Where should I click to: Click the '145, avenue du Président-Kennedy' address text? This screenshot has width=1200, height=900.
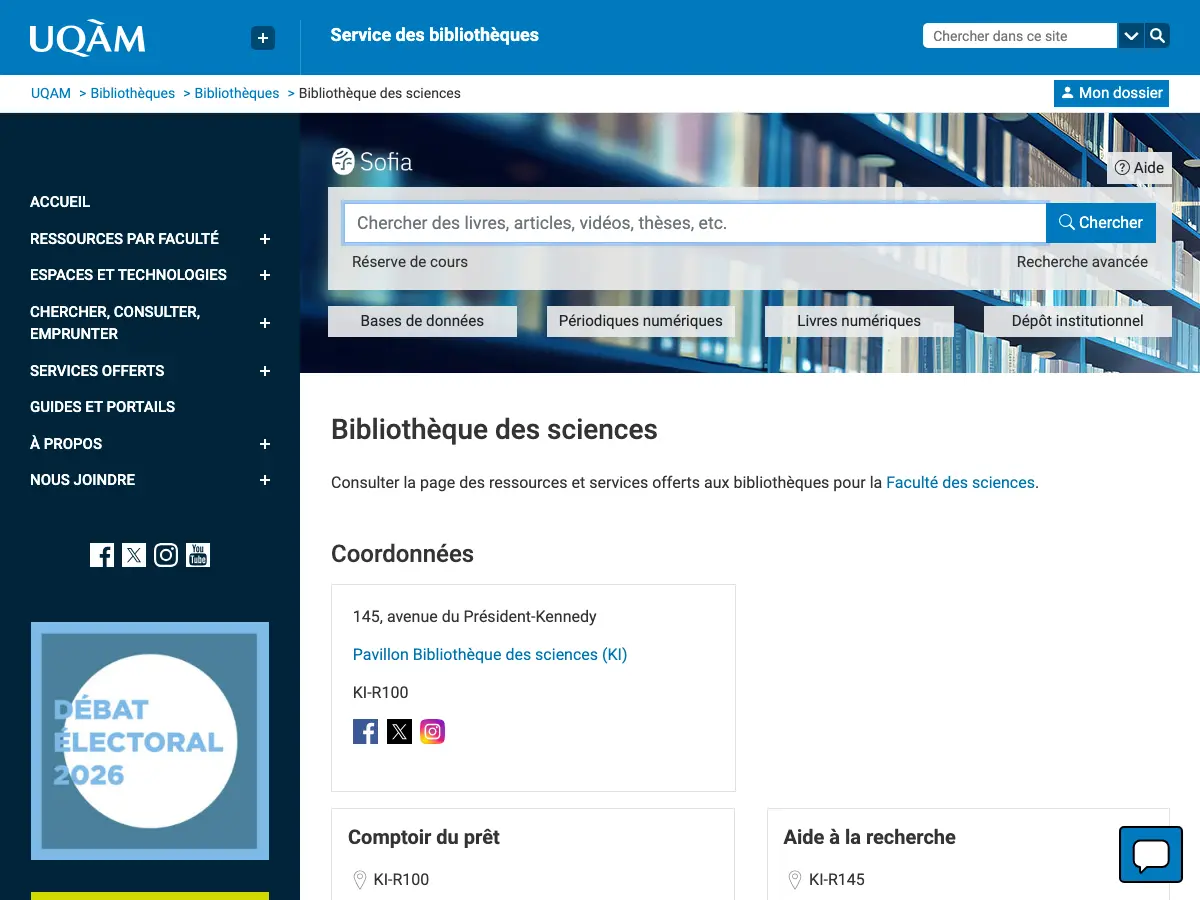point(475,617)
